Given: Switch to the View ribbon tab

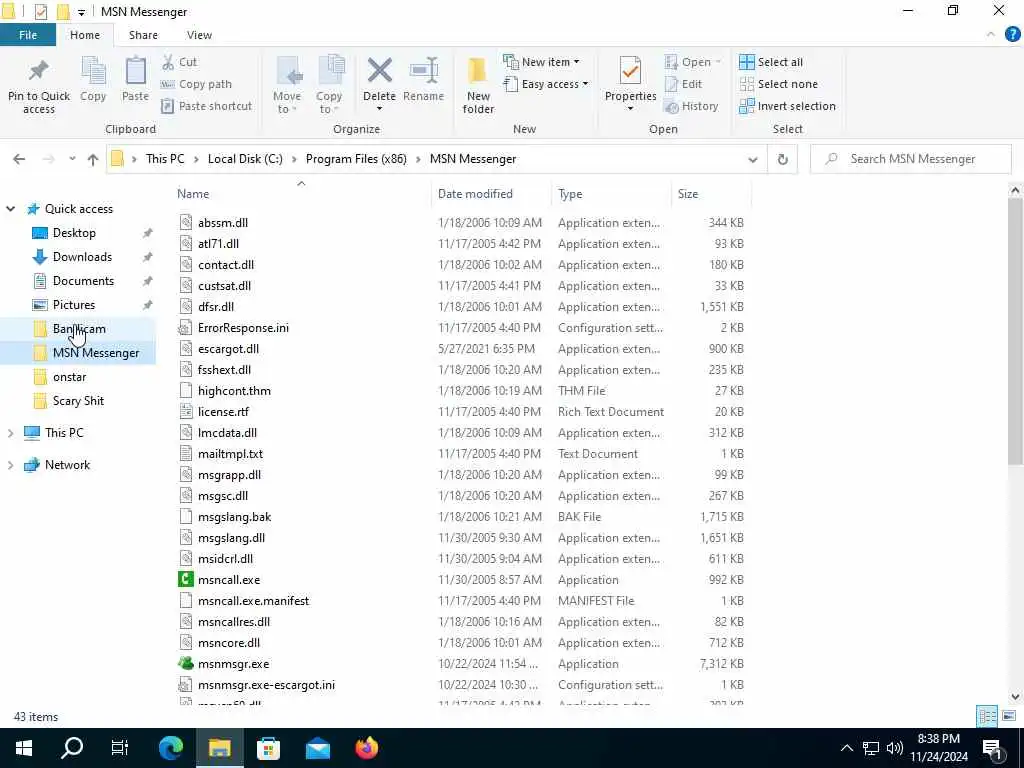Looking at the screenshot, I should coord(199,35).
